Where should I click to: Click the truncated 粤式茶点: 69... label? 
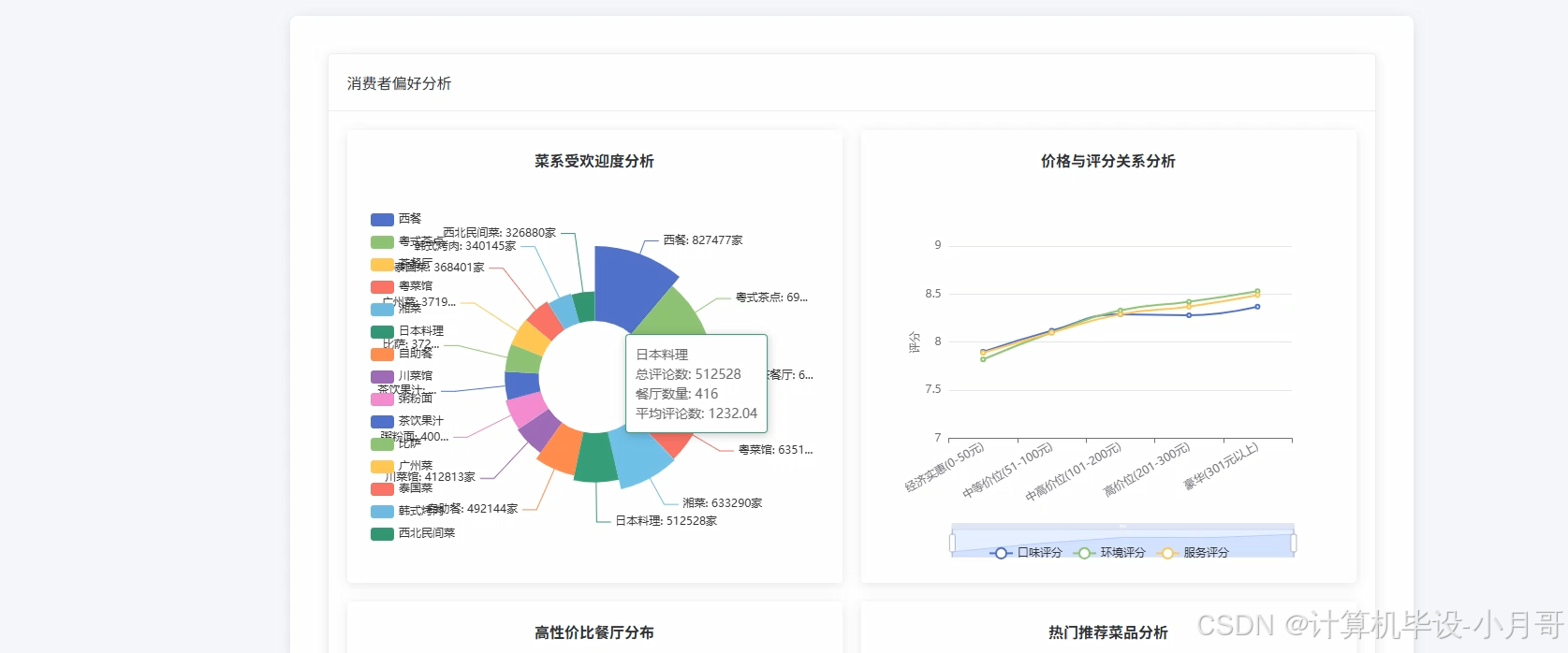tap(771, 297)
